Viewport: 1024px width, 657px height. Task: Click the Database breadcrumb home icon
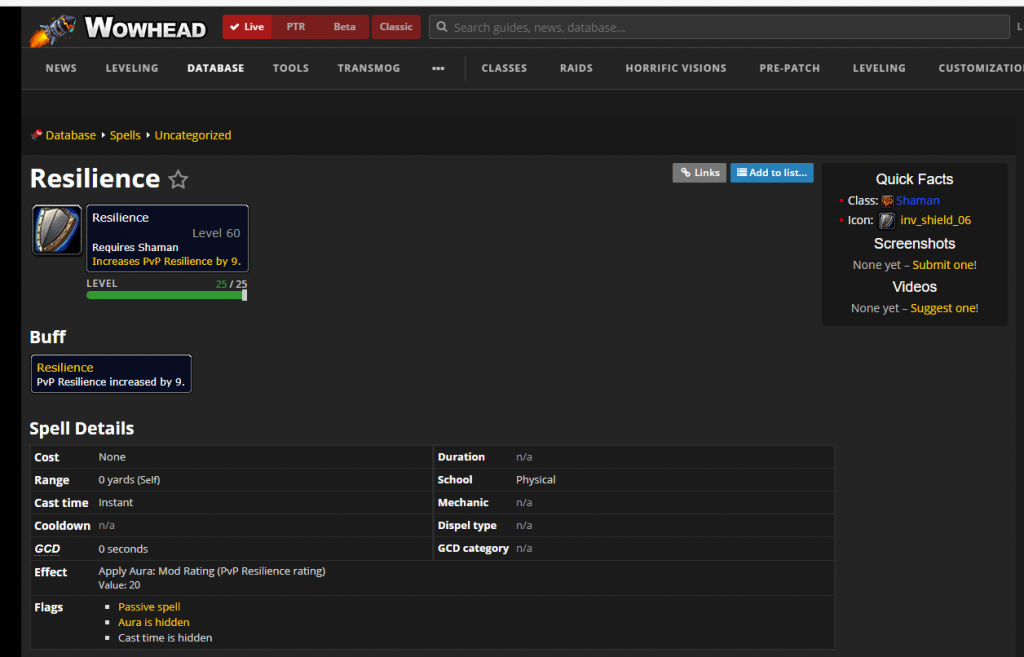37,135
